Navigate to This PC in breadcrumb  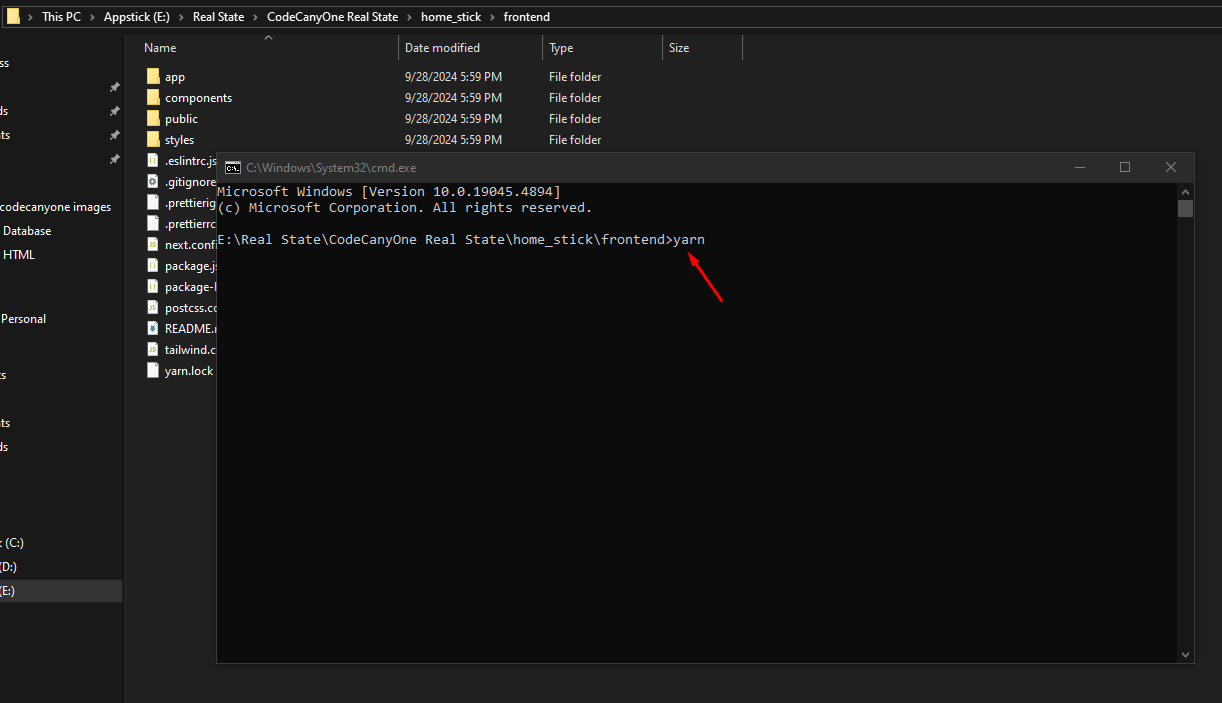[61, 17]
